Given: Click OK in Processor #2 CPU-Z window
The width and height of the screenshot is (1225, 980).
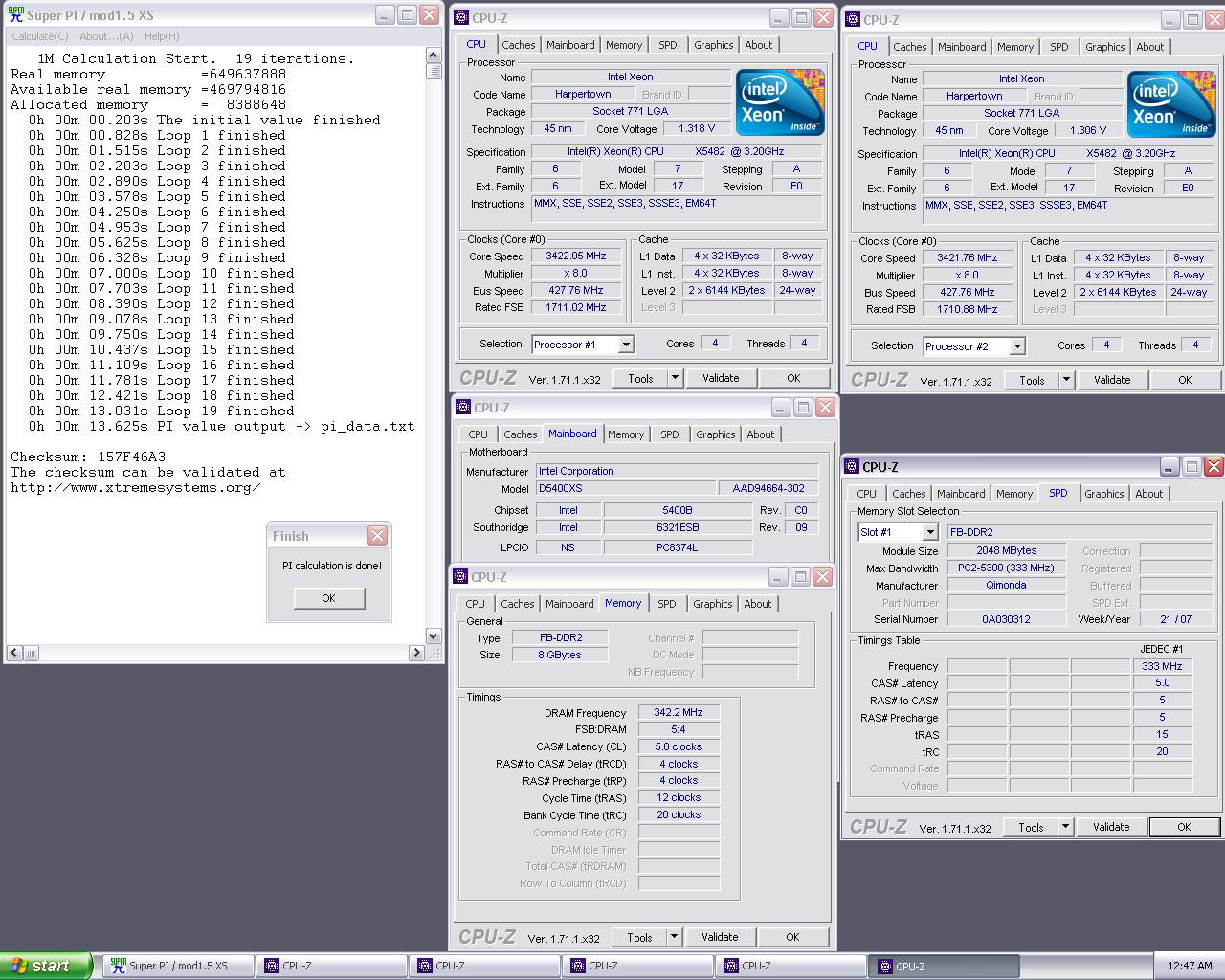Looking at the screenshot, I should pyautogui.click(x=1185, y=380).
